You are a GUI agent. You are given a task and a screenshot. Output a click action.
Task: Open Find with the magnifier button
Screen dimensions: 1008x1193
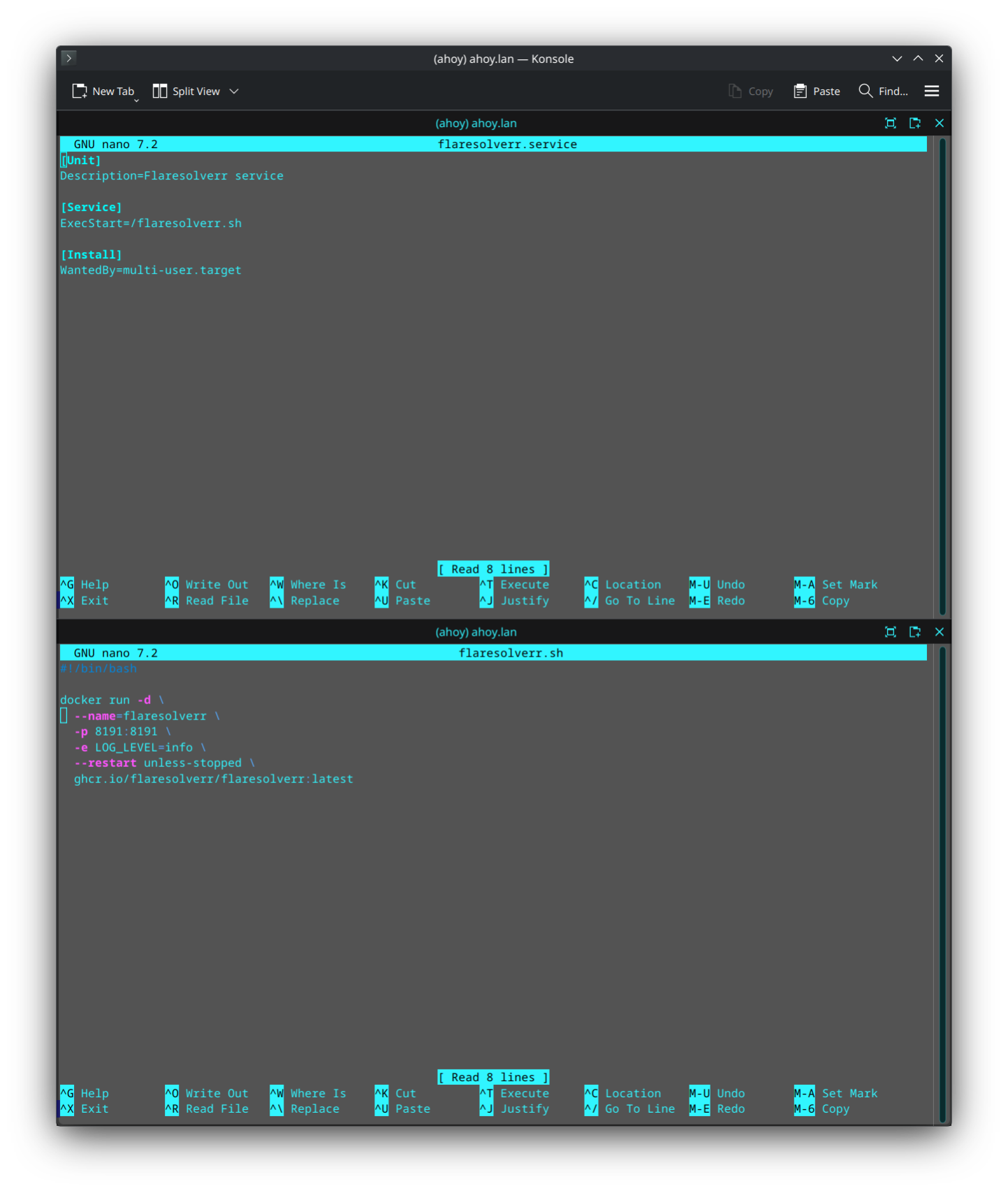pos(883,92)
